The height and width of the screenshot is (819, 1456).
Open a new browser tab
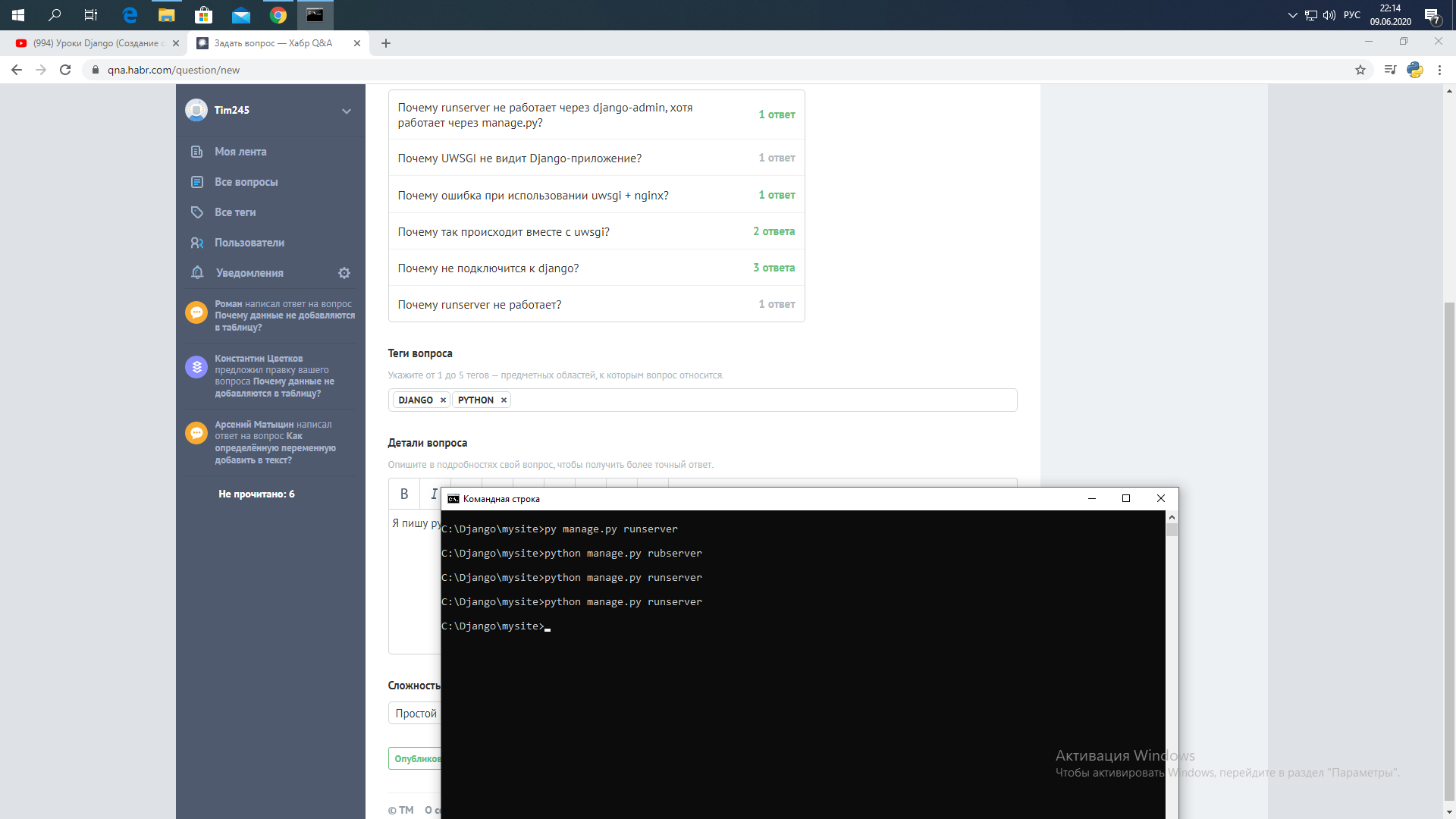click(x=386, y=43)
